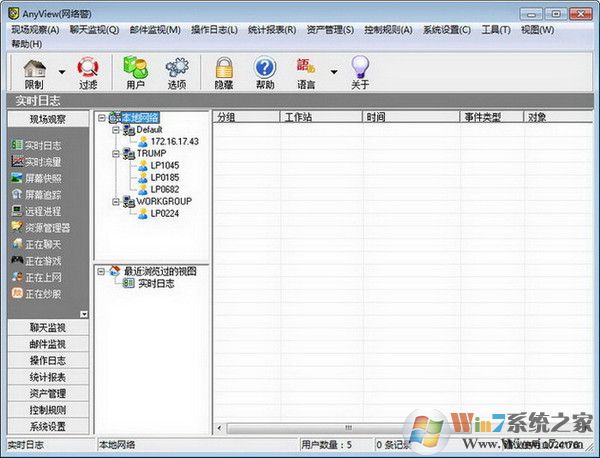600x458 pixels.
Task: Select workstation LP0682
Action: [x=165, y=189]
